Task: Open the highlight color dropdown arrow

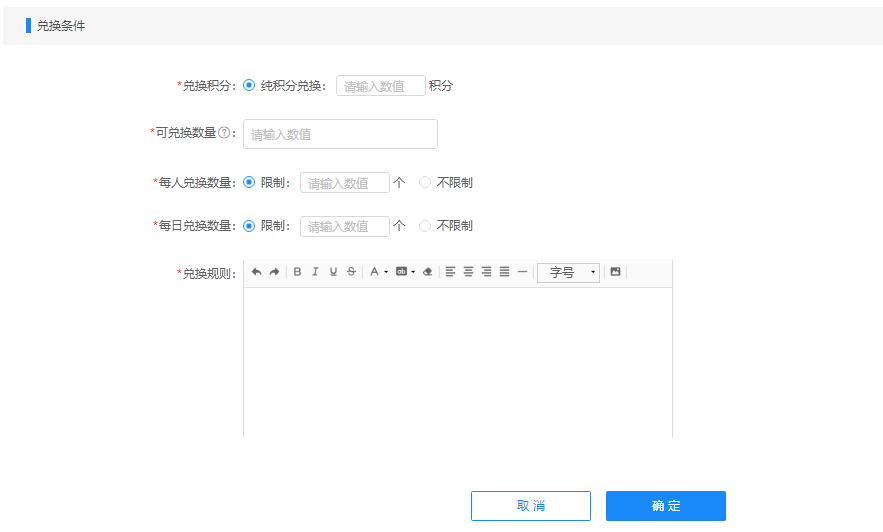Action: (x=413, y=272)
